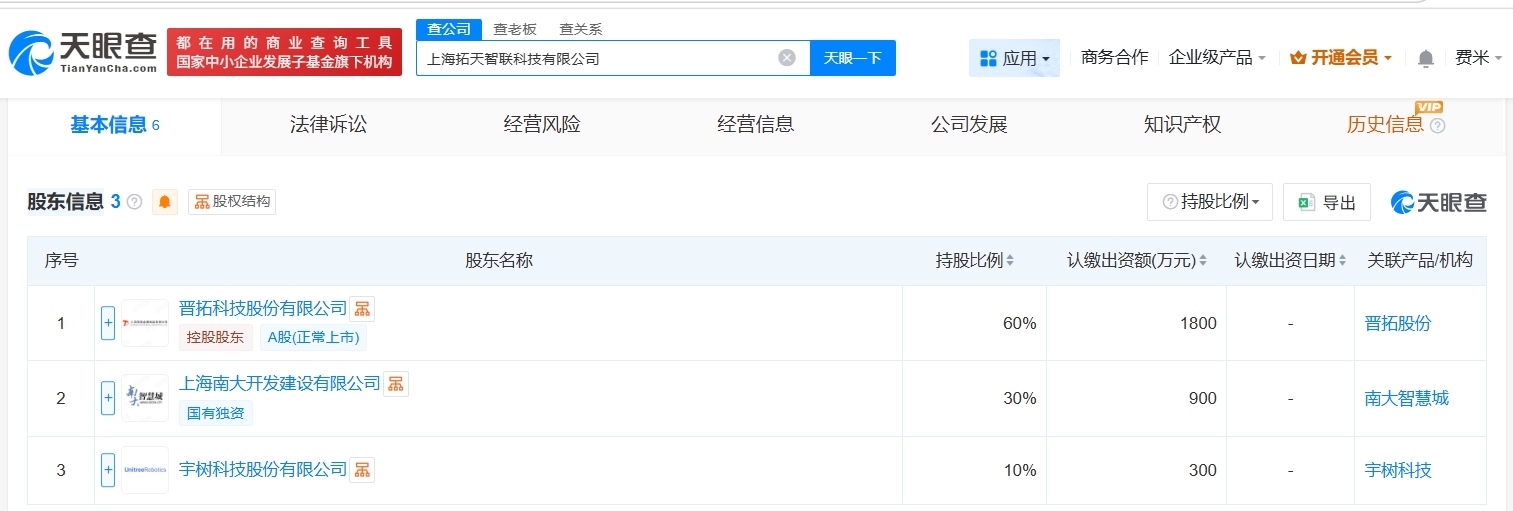Click the A股(正常上市) tag

(314, 338)
